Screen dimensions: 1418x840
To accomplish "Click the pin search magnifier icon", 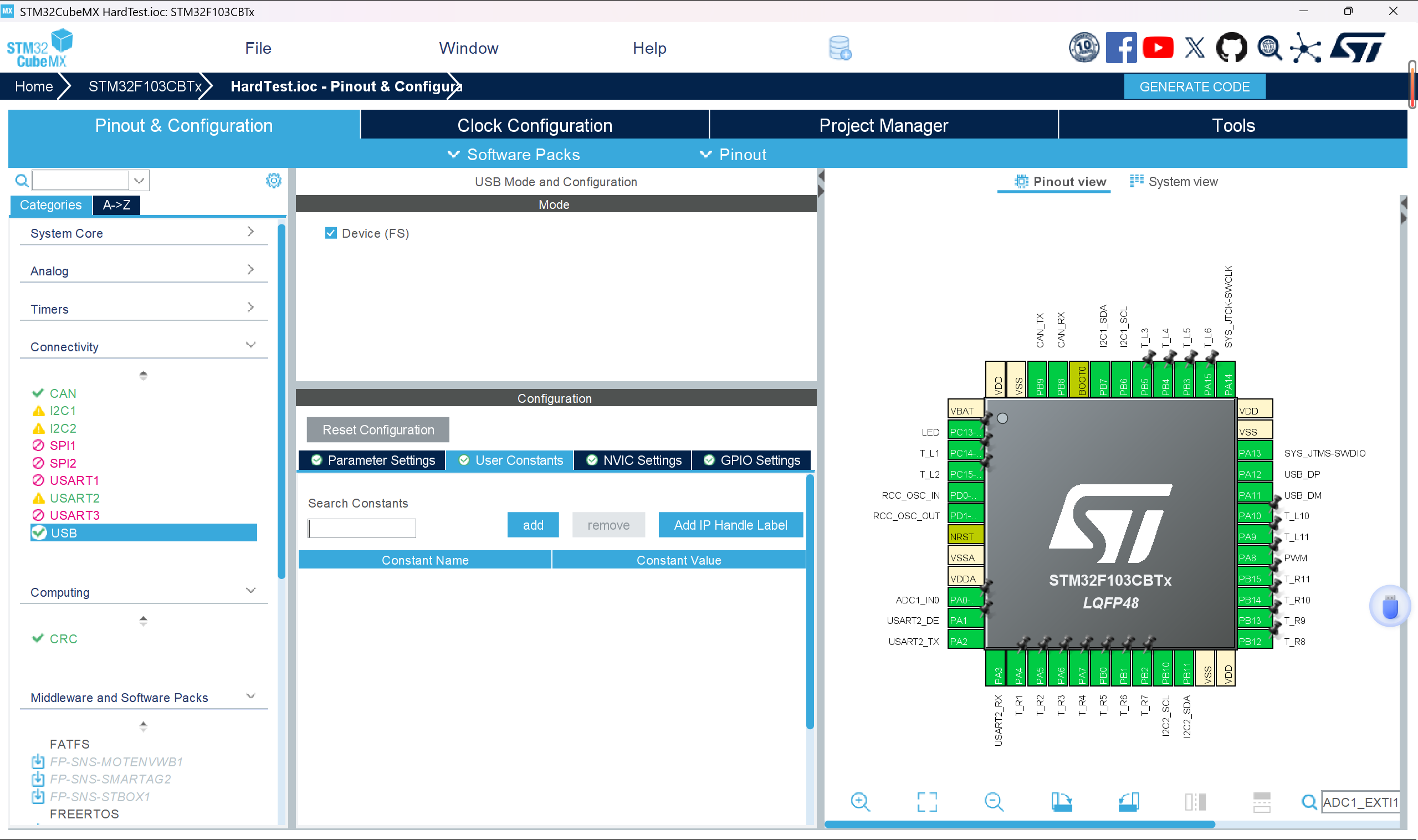I will (1309, 802).
